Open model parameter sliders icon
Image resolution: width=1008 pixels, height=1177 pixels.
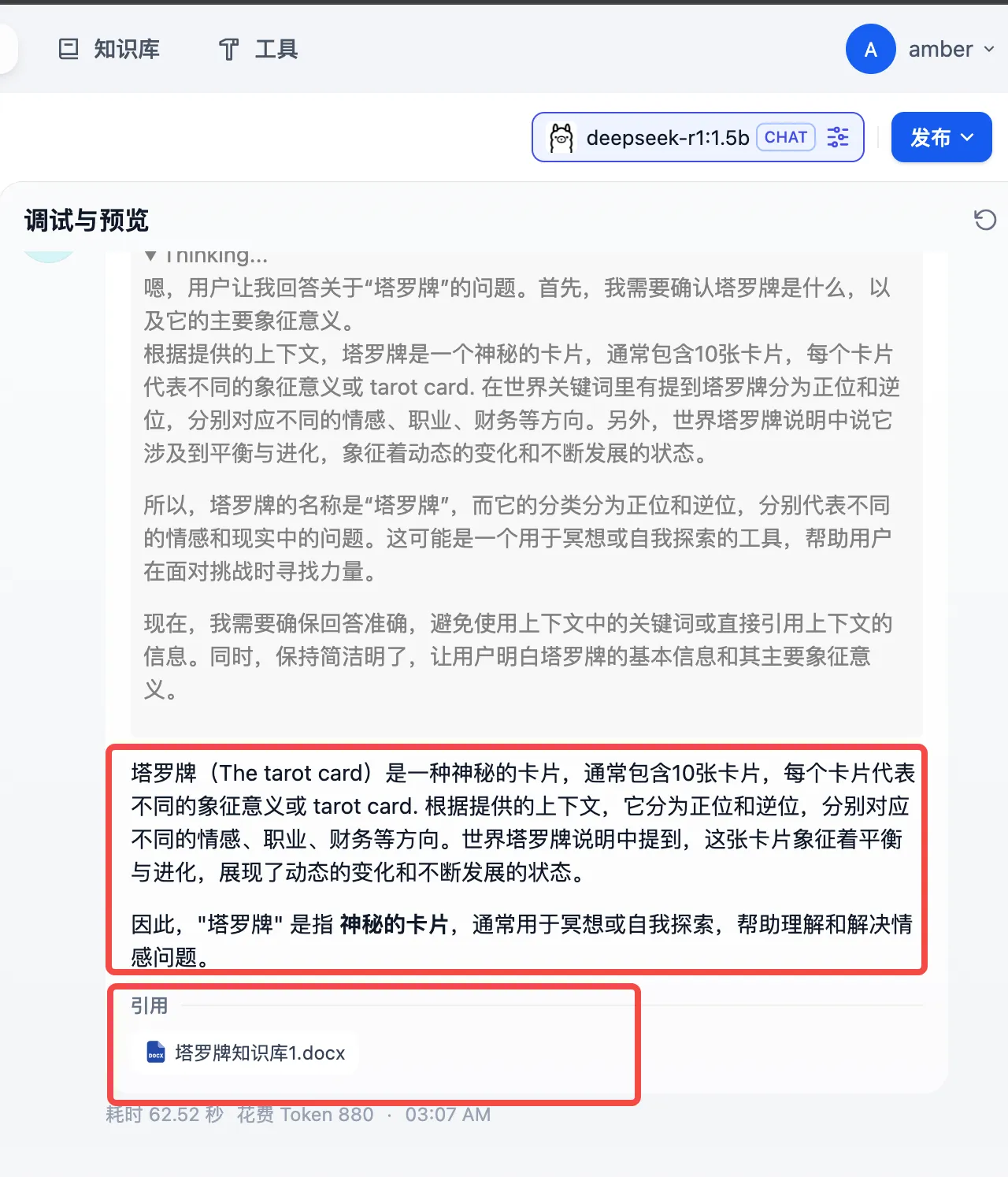[838, 137]
